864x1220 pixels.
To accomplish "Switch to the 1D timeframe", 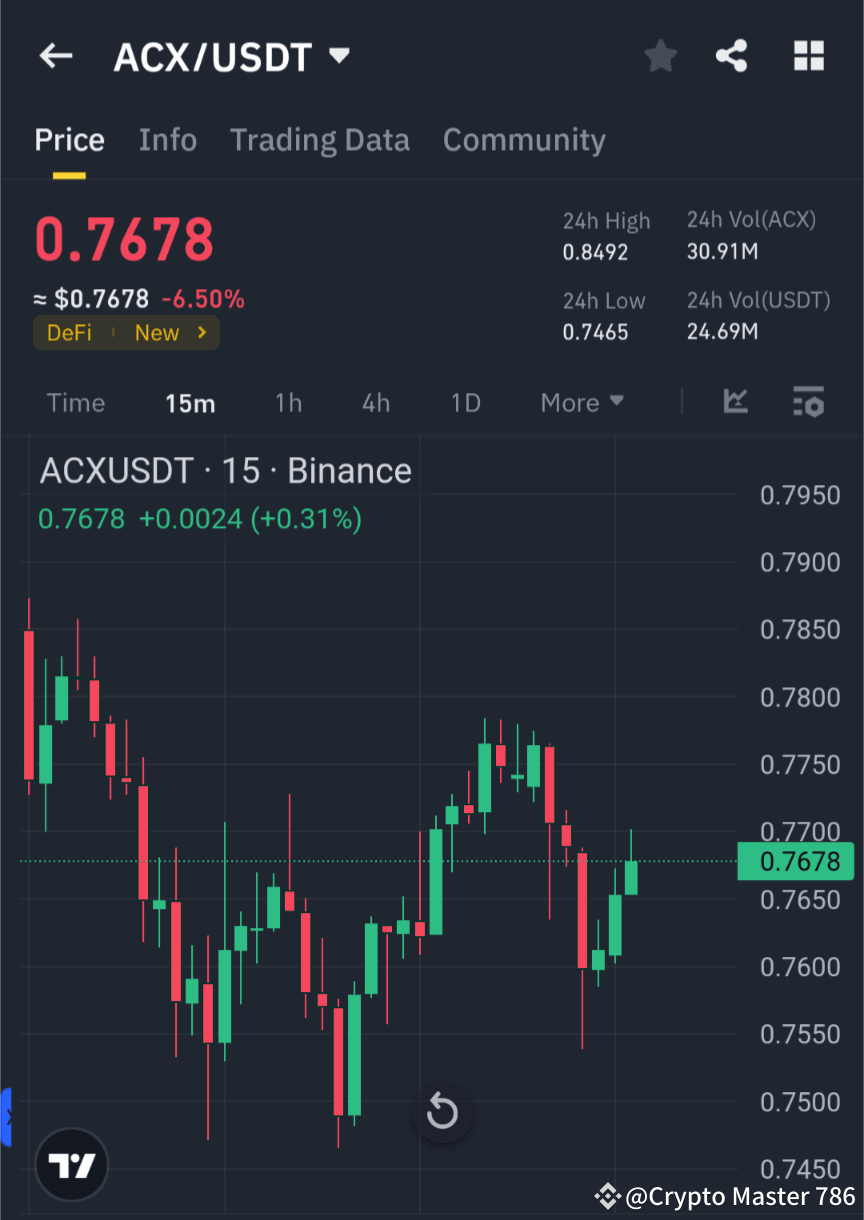I will (x=465, y=402).
